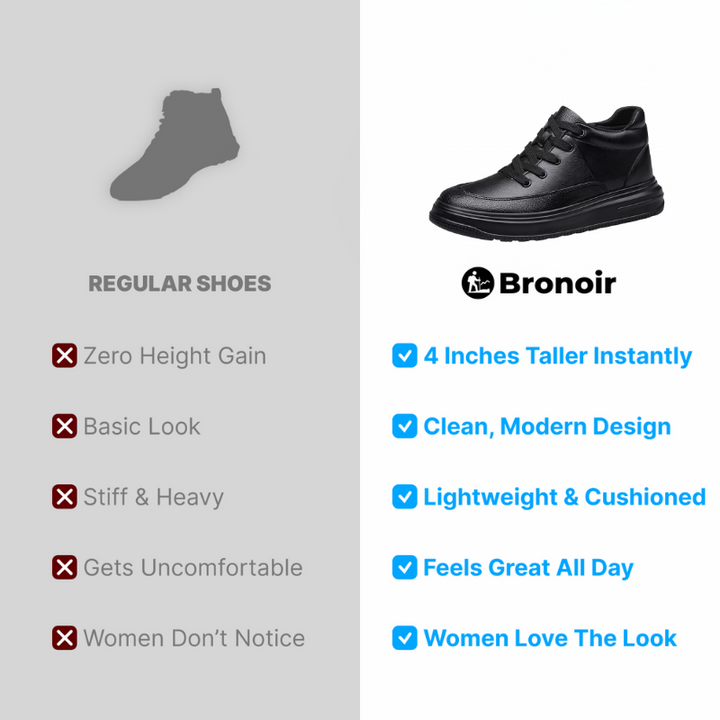720x720 pixels.
Task: Toggle the Women Love The Look checkbox
Action: 405,638
